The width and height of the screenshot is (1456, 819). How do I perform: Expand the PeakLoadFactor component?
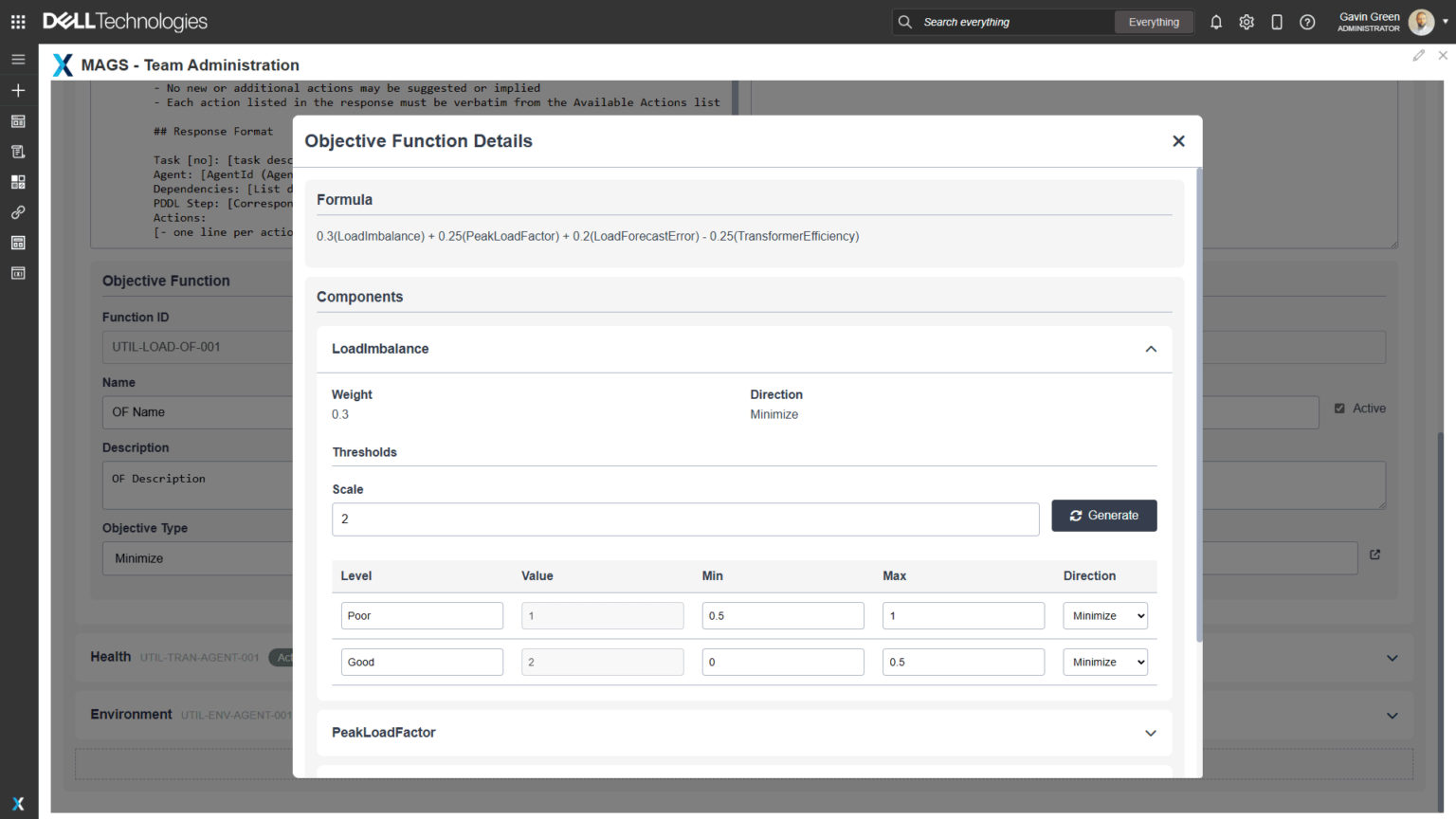point(1151,733)
